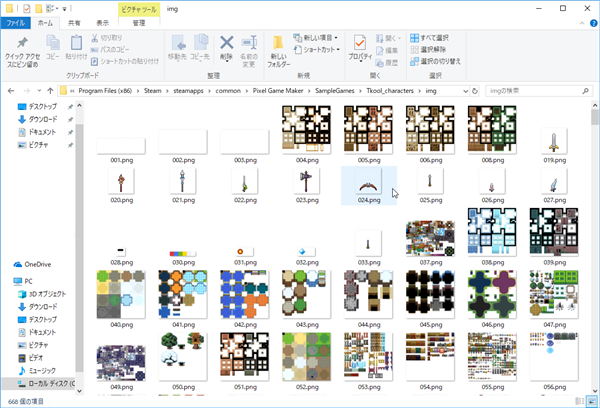Click Invert selection (選択の切り替え)
This screenshot has width=600, height=408.
[435, 61]
